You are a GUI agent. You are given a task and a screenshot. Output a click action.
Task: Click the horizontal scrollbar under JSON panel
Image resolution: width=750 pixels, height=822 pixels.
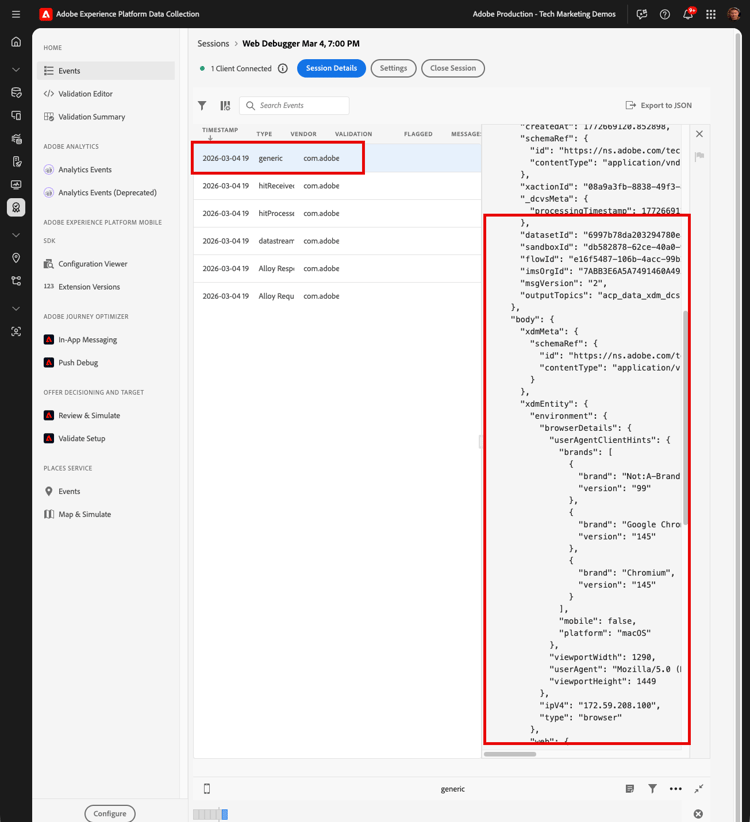point(510,754)
